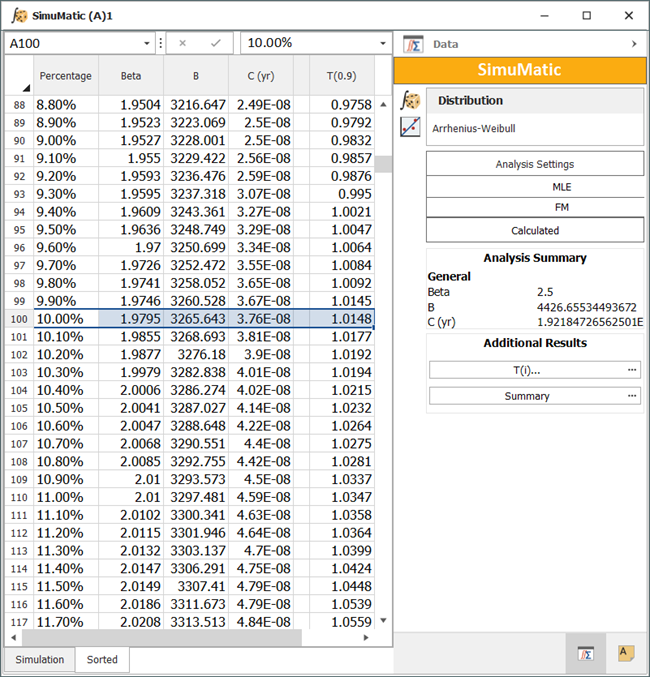Click B value 3307.41
This screenshot has width=650, height=677.
[x=196, y=586]
